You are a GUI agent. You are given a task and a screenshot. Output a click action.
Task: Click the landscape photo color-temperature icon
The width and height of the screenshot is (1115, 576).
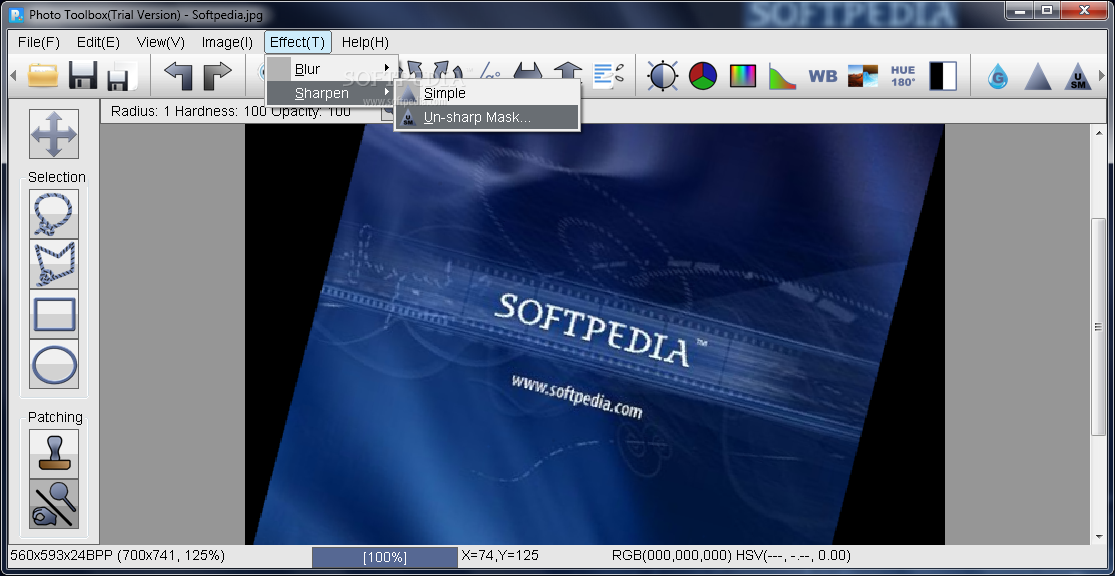point(863,75)
